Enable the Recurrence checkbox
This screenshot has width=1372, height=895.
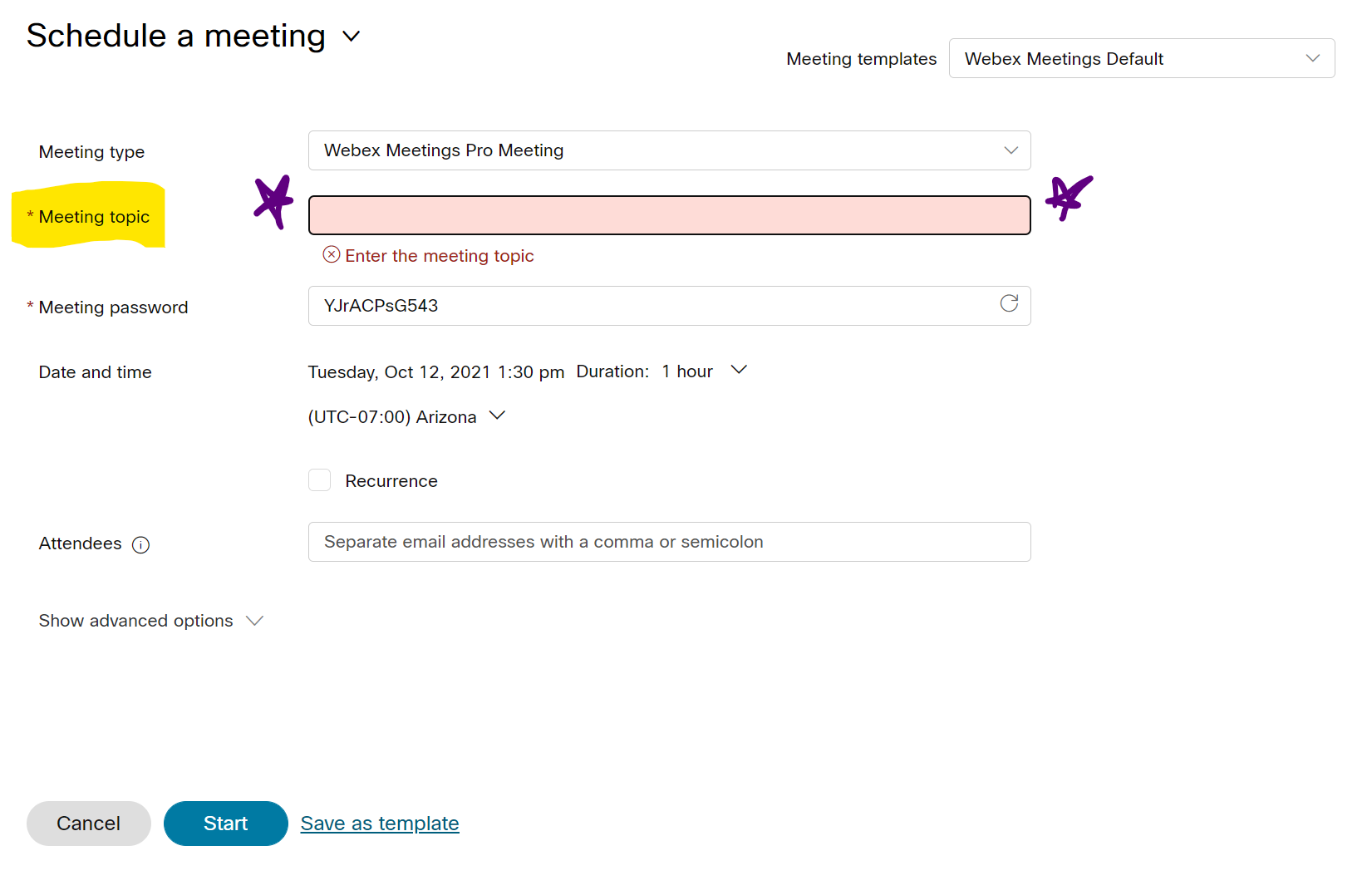(320, 480)
